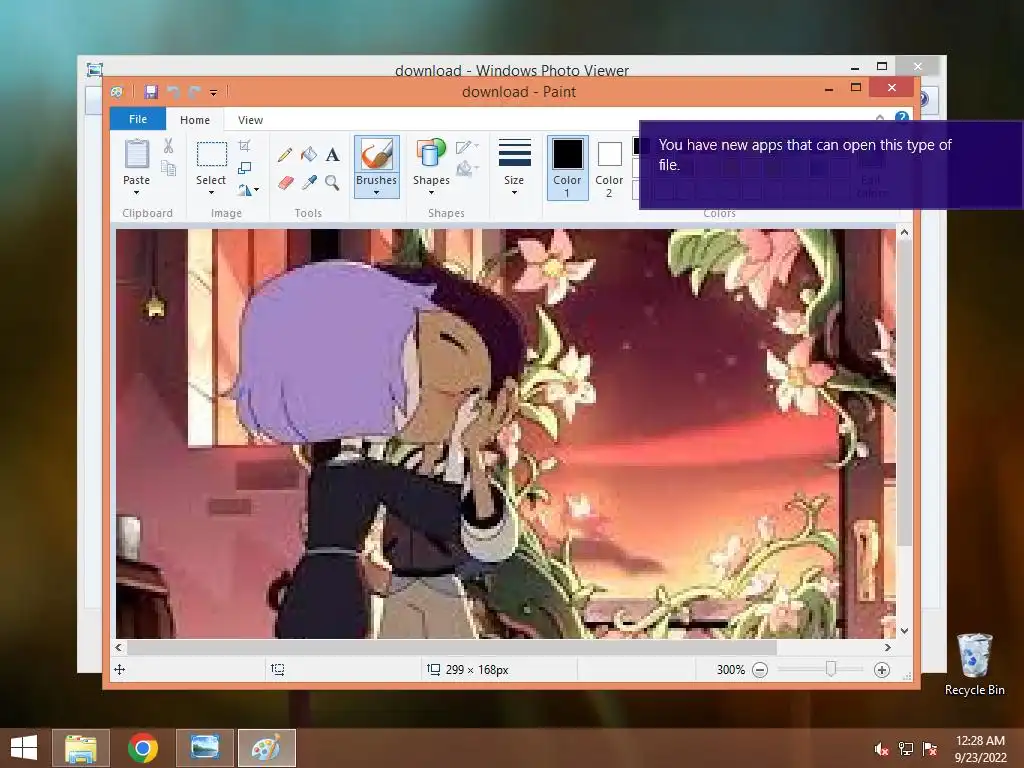Click the zoom slider handle
The width and height of the screenshot is (1024, 768).
pyautogui.click(x=831, y=669)
